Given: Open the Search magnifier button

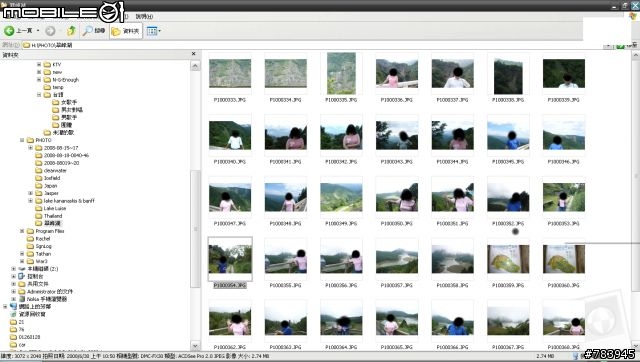Looking at the screenshot, I should coord(94,31).
